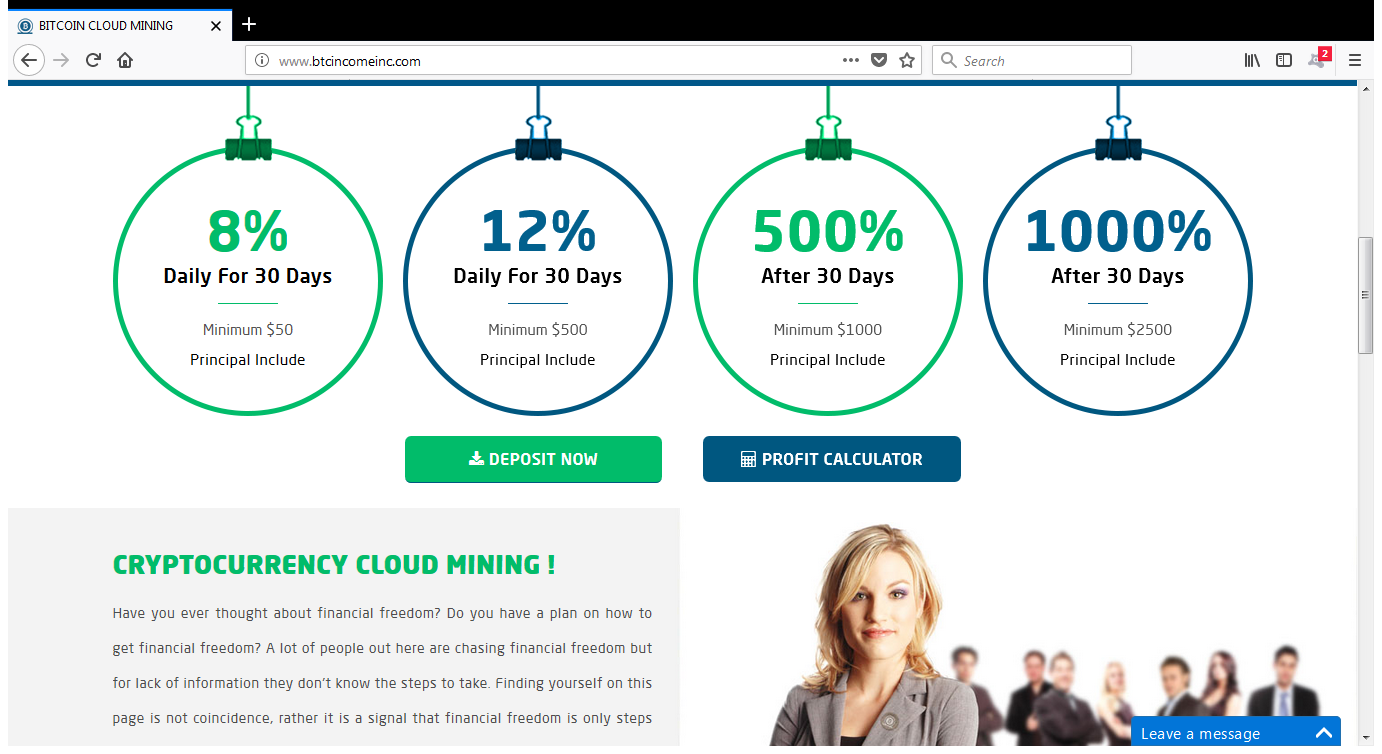Viewport: 1382px width, 754px height.
Task: View site info via the circled-i icon
Action: [261, 60]
